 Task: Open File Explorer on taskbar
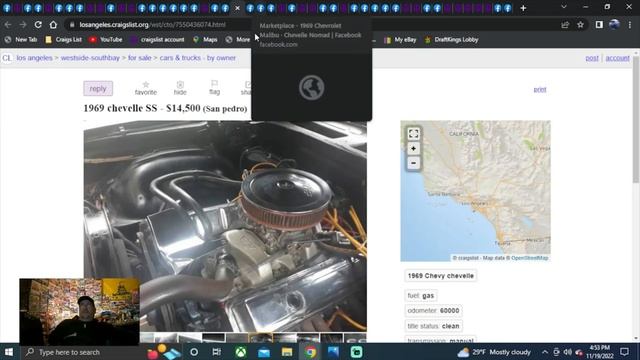(287, 352)
